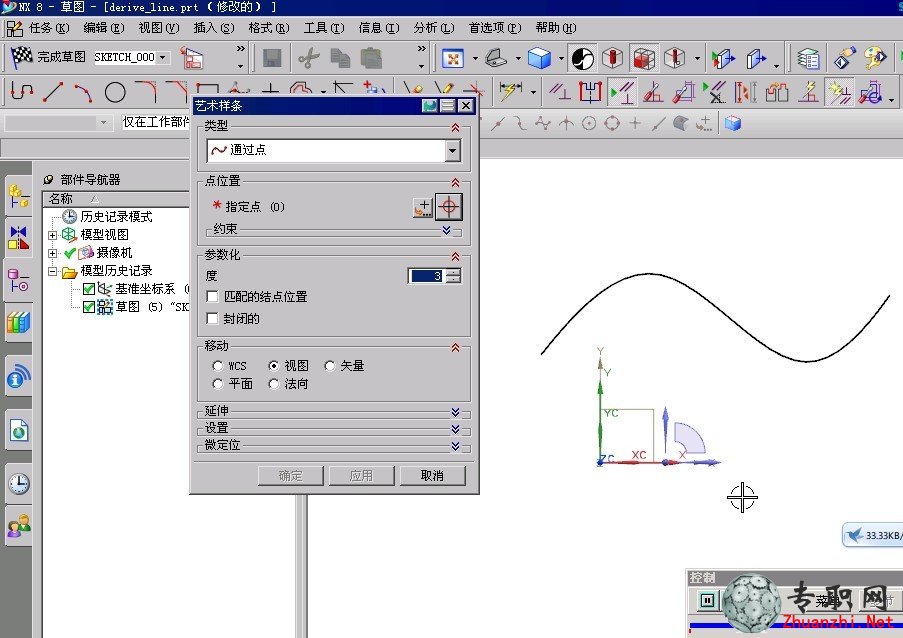Click the scissors Cut icon
903x638 pixels.
[x=309, y=58]
